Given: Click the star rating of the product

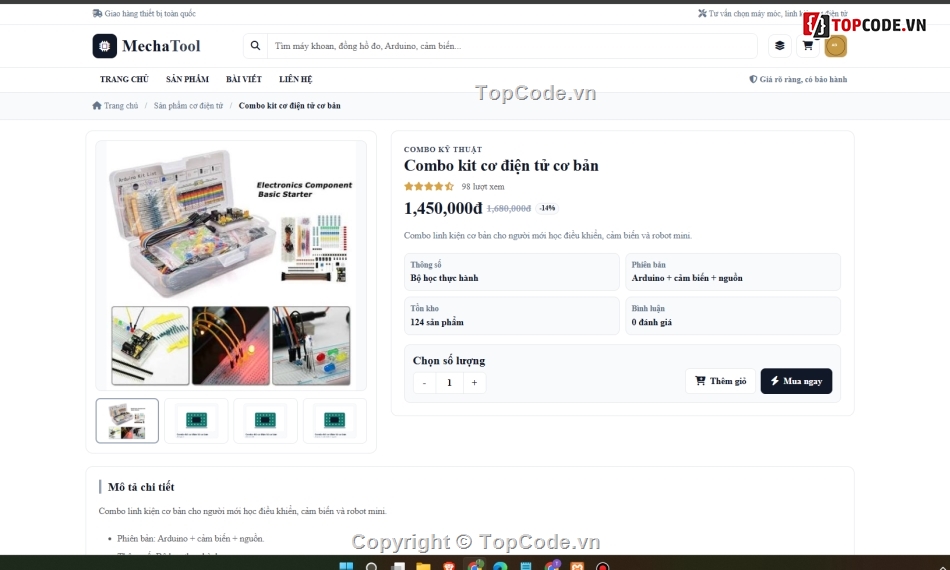Looking at the screenshot, I should (x=429, y=187).
